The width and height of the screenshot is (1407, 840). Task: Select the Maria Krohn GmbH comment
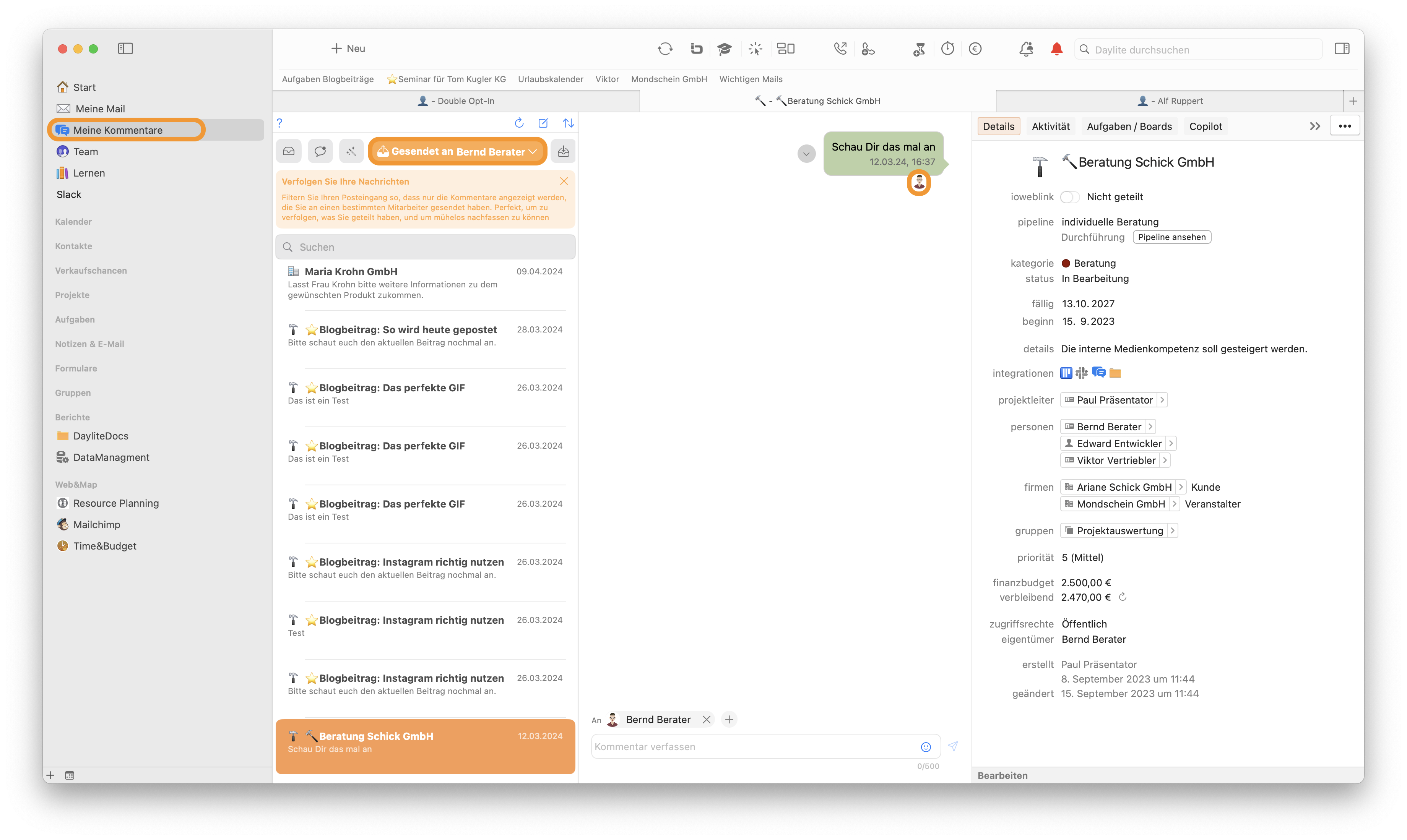point(425,283)
